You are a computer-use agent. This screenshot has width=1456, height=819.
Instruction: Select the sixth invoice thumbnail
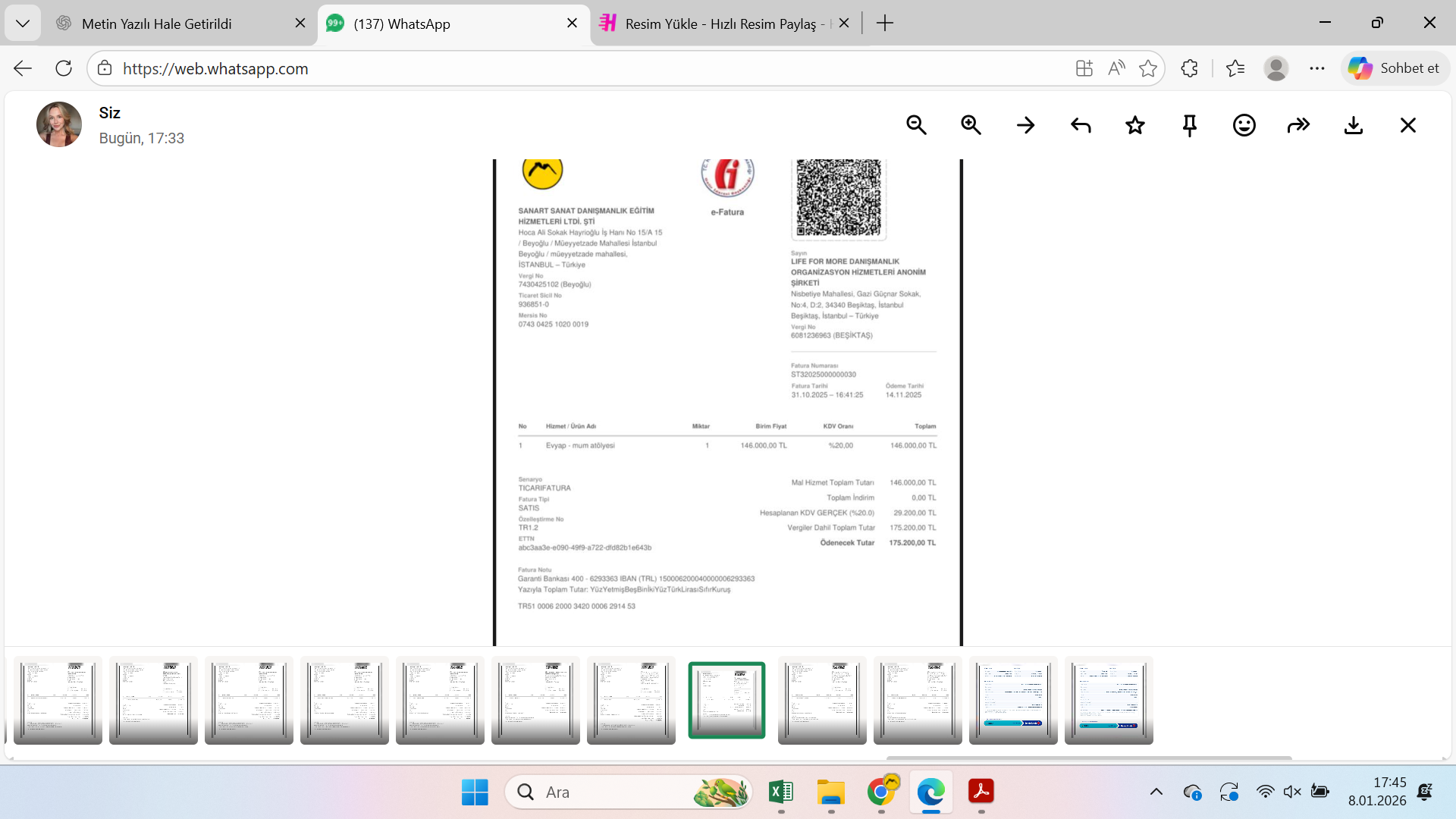click(x=535, y=700)
